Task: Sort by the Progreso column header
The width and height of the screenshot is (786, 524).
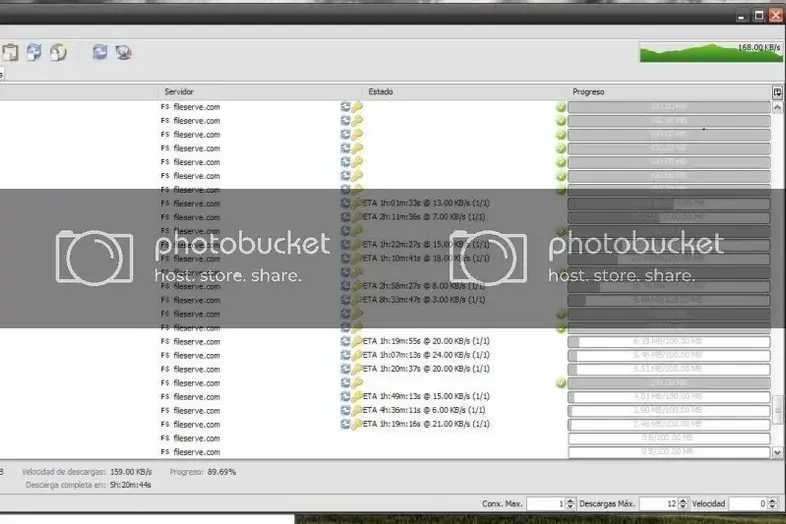Action: 670,92
